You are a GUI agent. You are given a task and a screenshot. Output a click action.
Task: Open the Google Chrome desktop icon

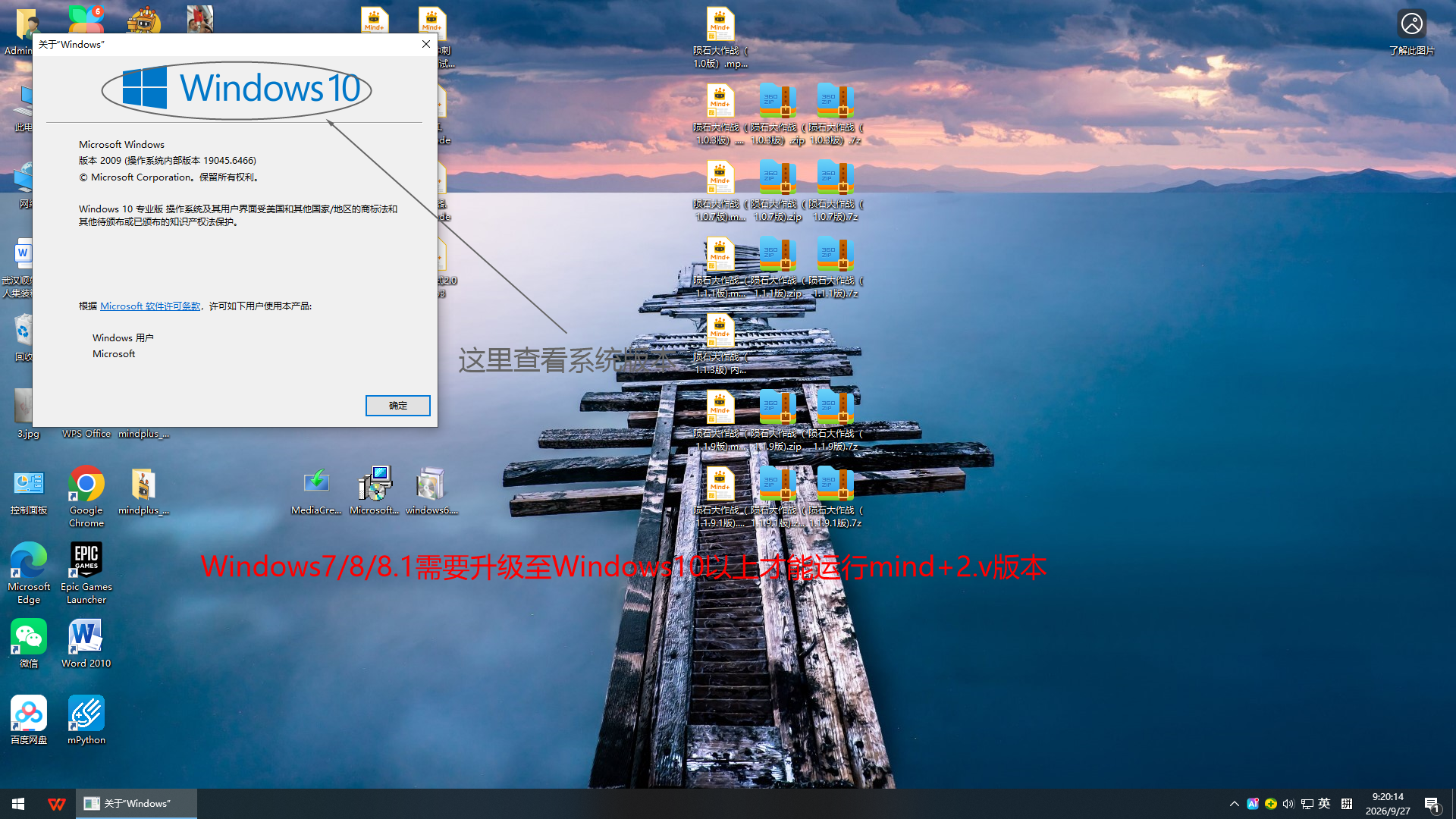pyautogui.click(x=86, y=497)
